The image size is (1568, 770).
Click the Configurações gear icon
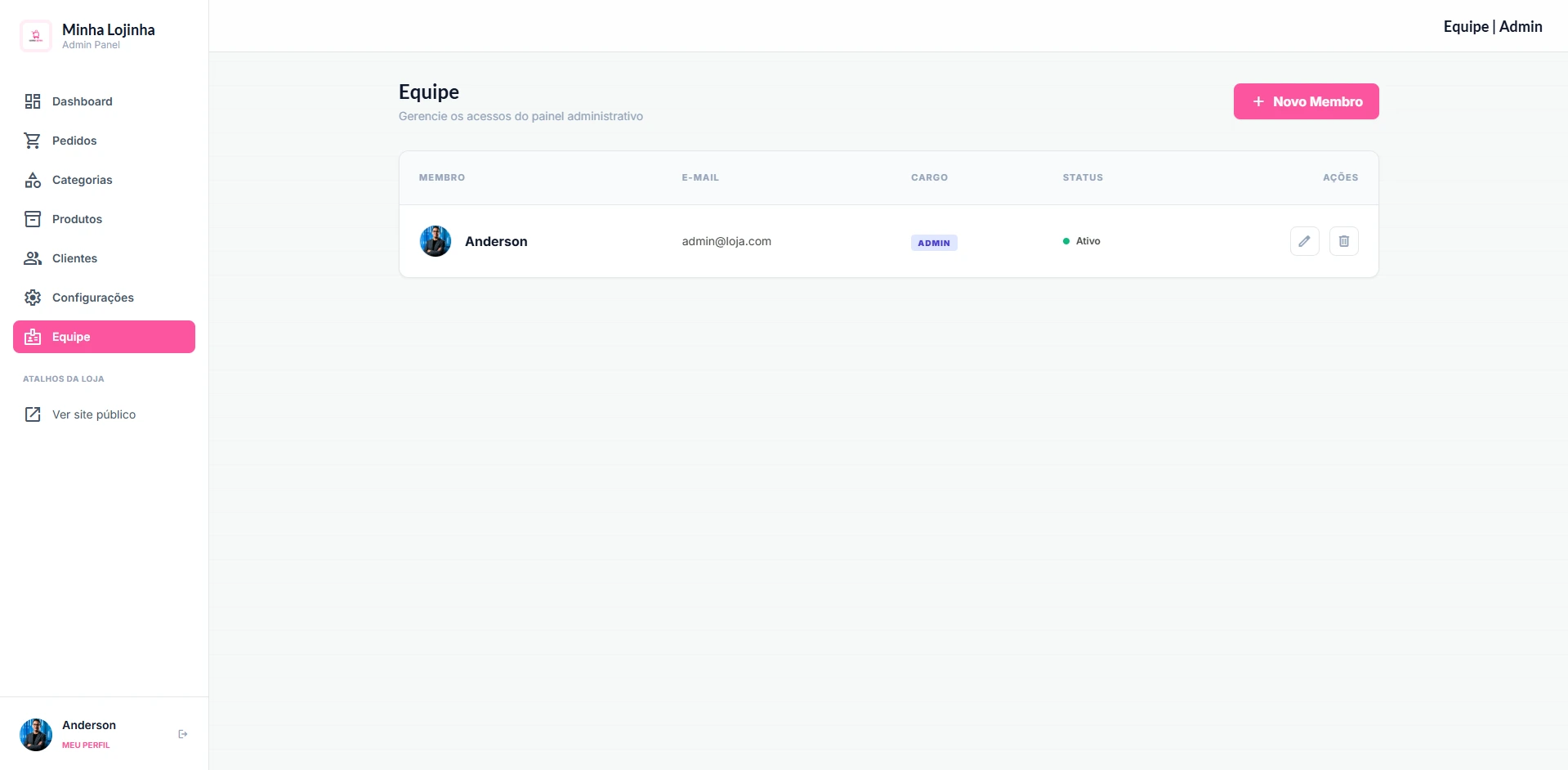click(x=33, y=298)
